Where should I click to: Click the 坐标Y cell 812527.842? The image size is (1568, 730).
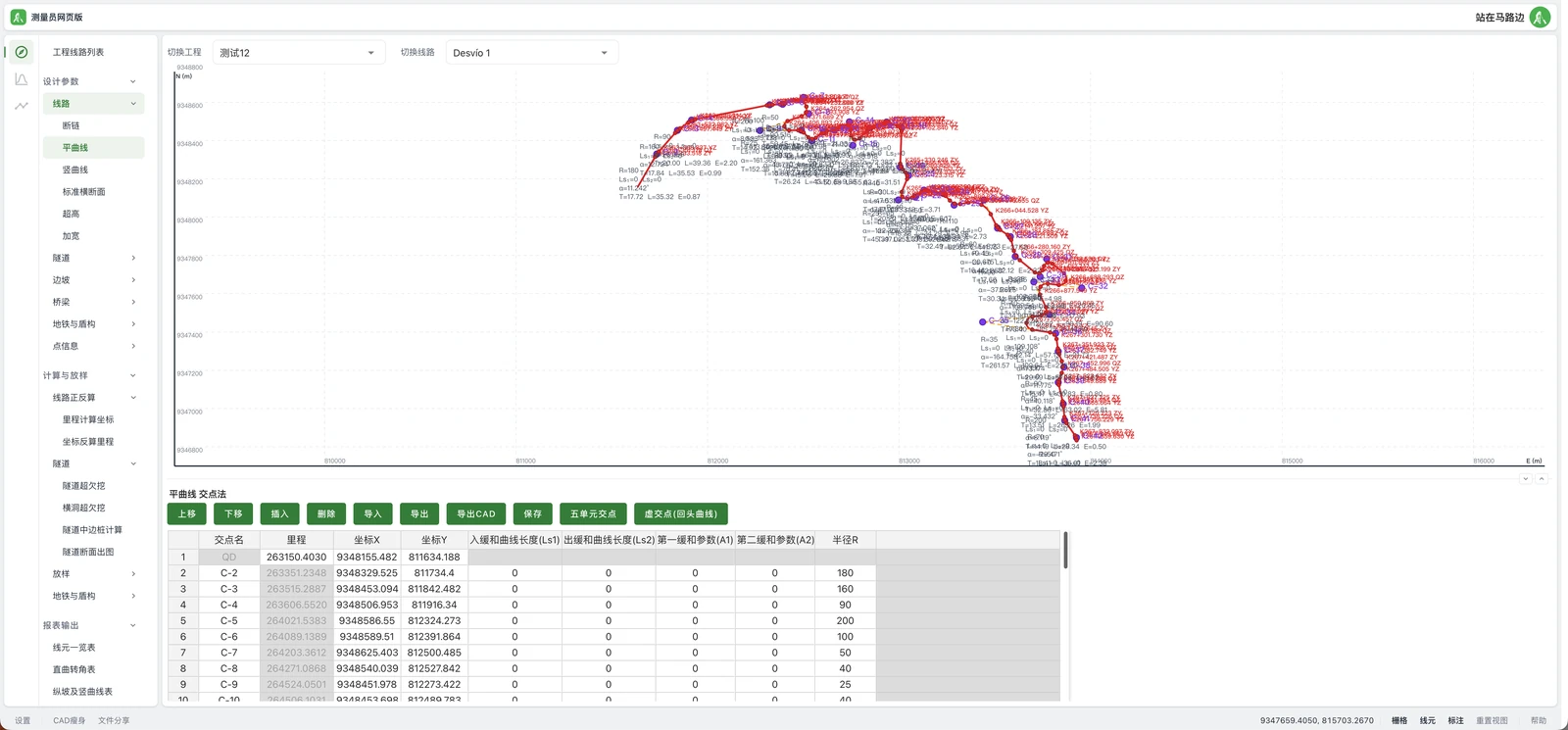pos(434,668)
